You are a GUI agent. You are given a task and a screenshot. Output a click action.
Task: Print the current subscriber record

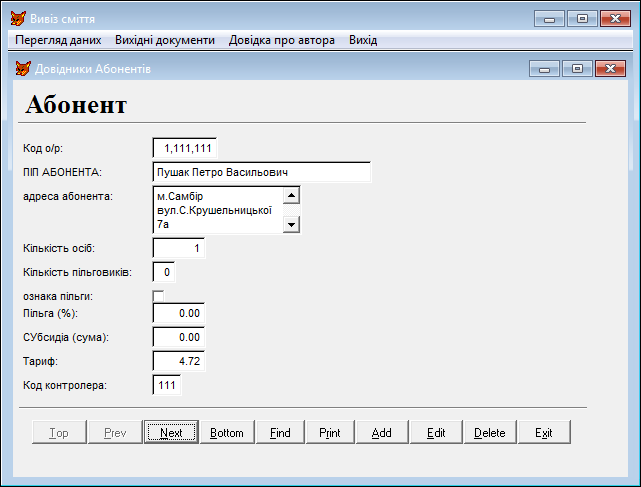coord(330,432)
